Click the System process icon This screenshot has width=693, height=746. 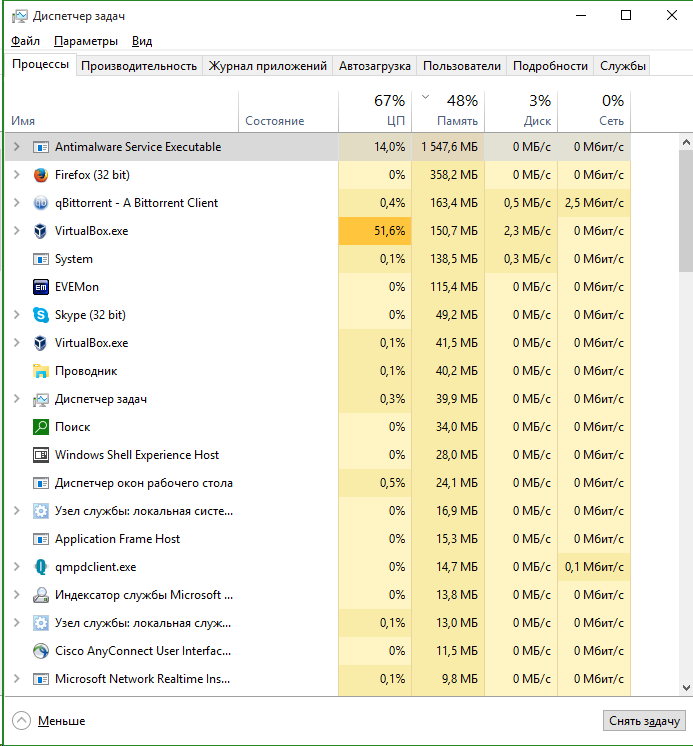40,259
